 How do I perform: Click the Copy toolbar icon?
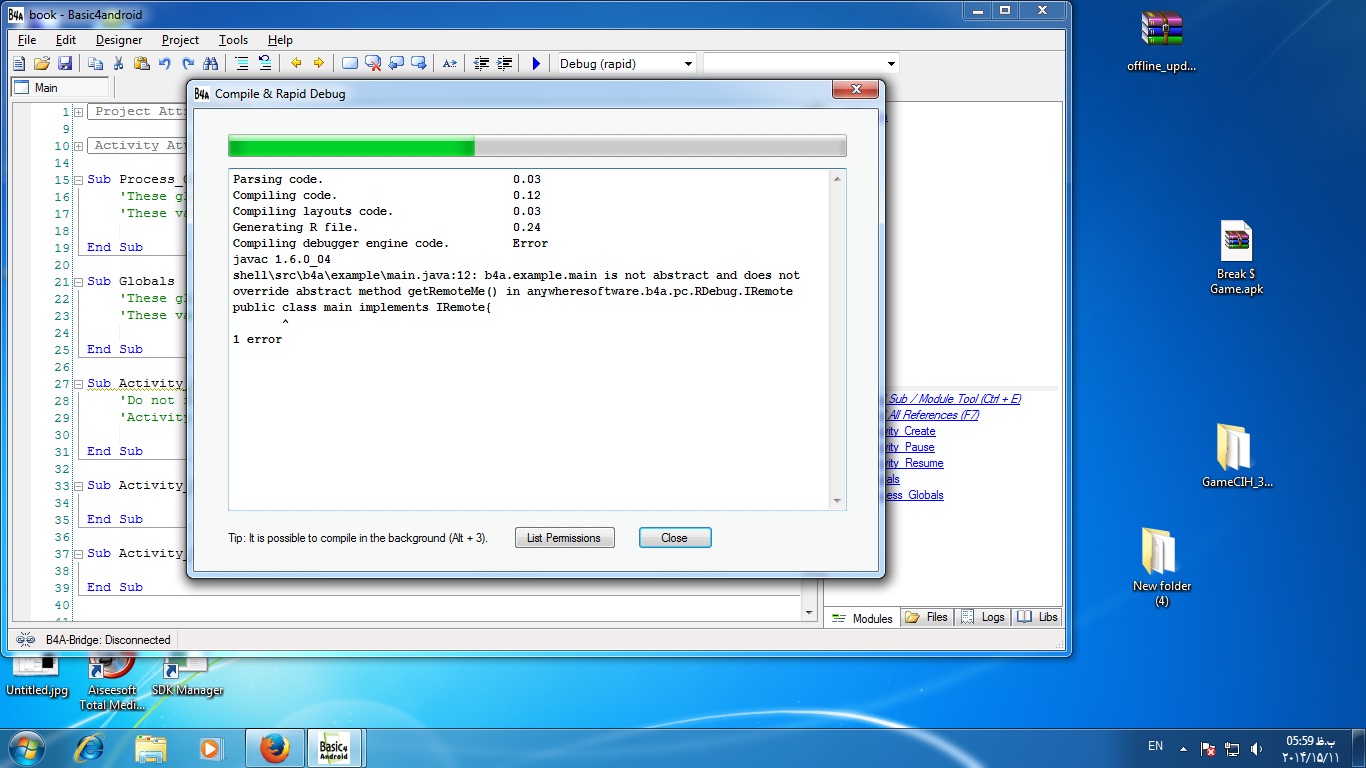(95, 63)
